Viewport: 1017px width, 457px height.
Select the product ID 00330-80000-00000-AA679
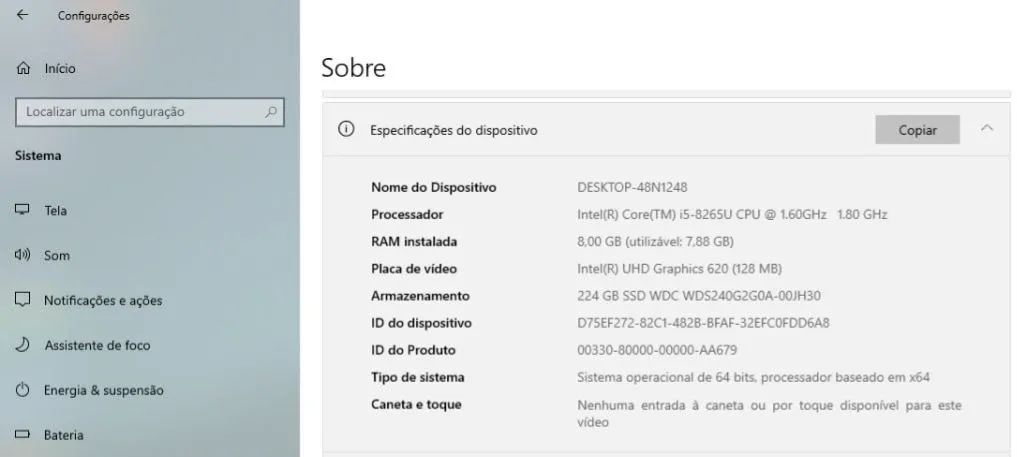point(657,350)
